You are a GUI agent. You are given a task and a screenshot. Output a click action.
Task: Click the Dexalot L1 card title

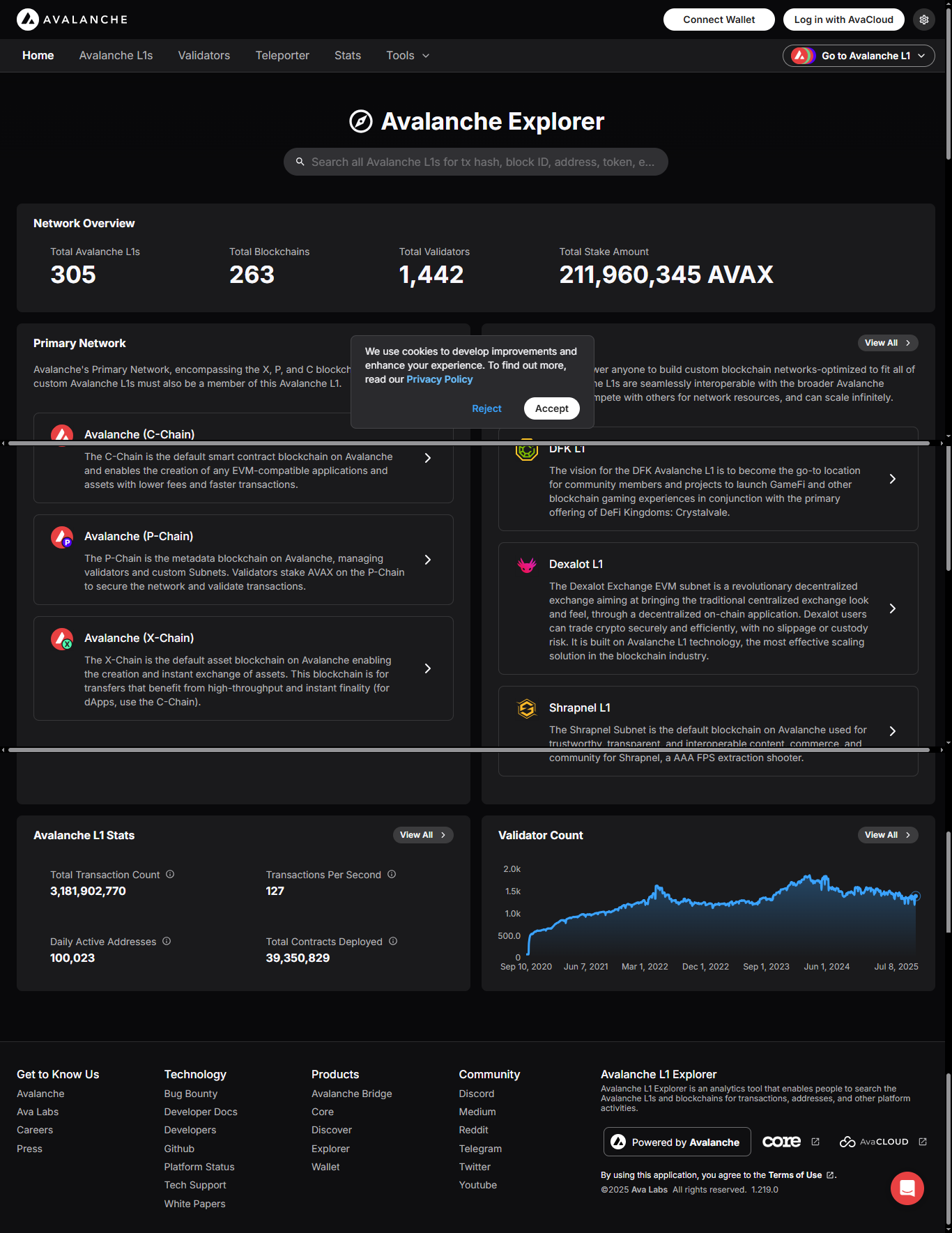[576, 565]
